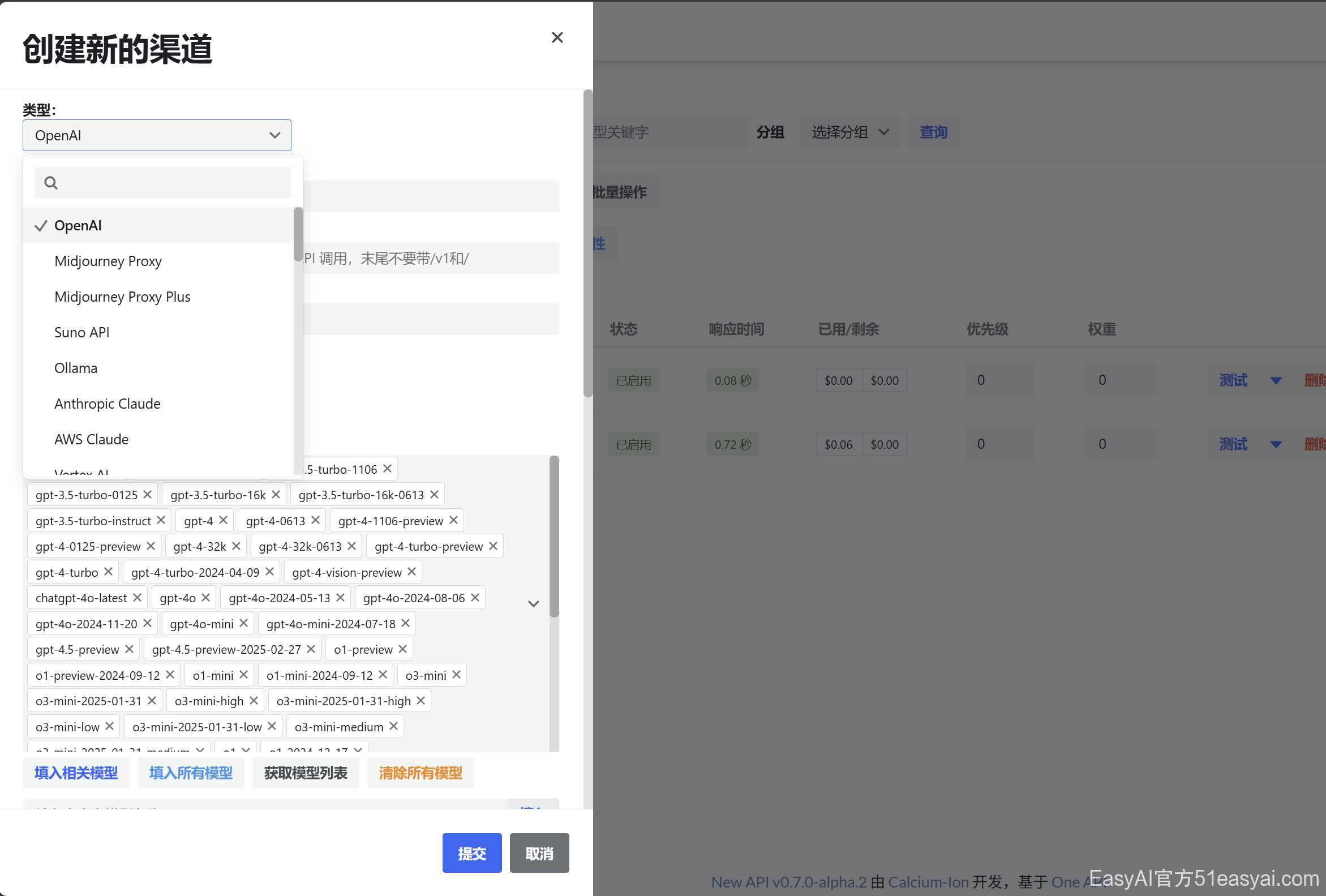Click 测试 in the 0.72 秒 row
The width and height of the screenshot is (1326, 896).
pyautogui.click(x=1234, y=444)
